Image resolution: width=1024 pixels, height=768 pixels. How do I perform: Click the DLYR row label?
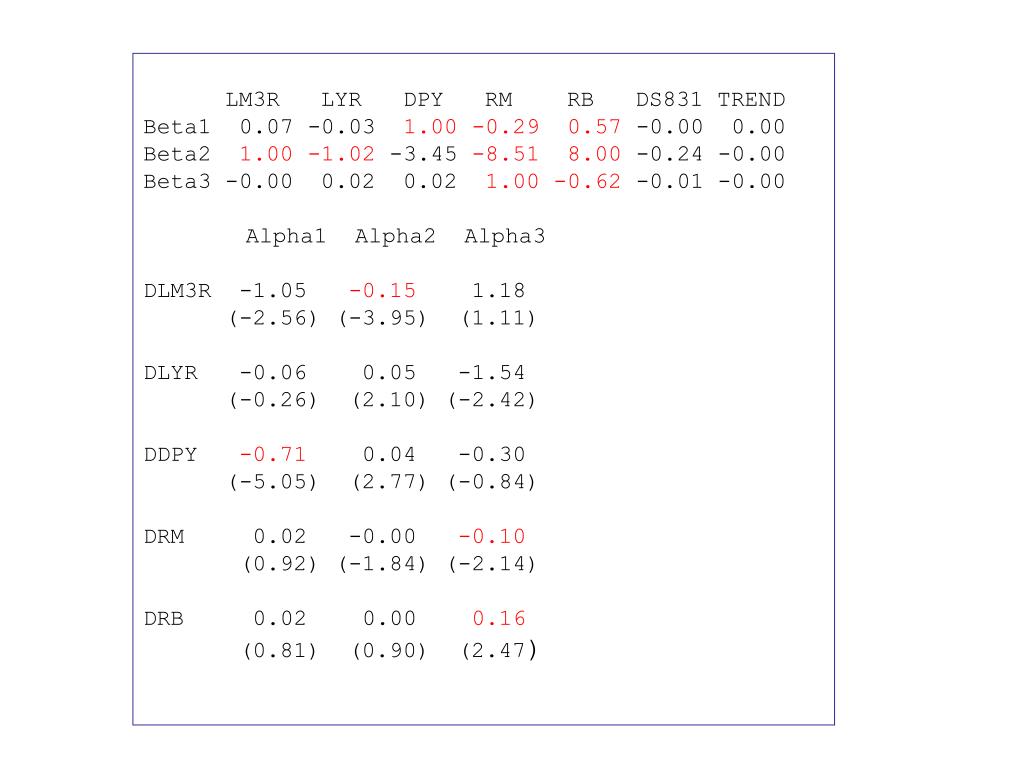(170, 373)
